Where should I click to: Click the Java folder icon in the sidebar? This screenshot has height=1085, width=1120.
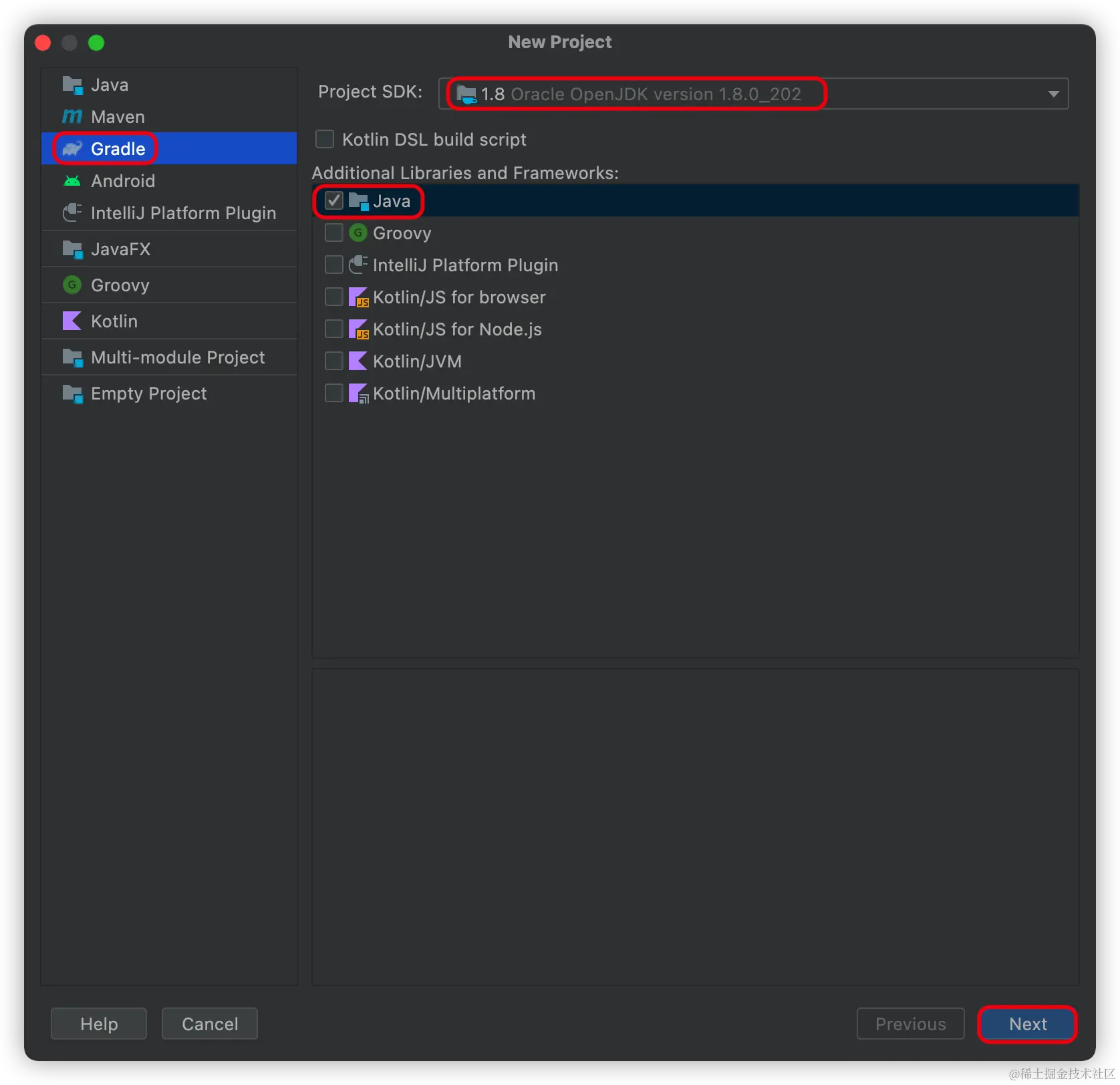[x=72, y=85]
